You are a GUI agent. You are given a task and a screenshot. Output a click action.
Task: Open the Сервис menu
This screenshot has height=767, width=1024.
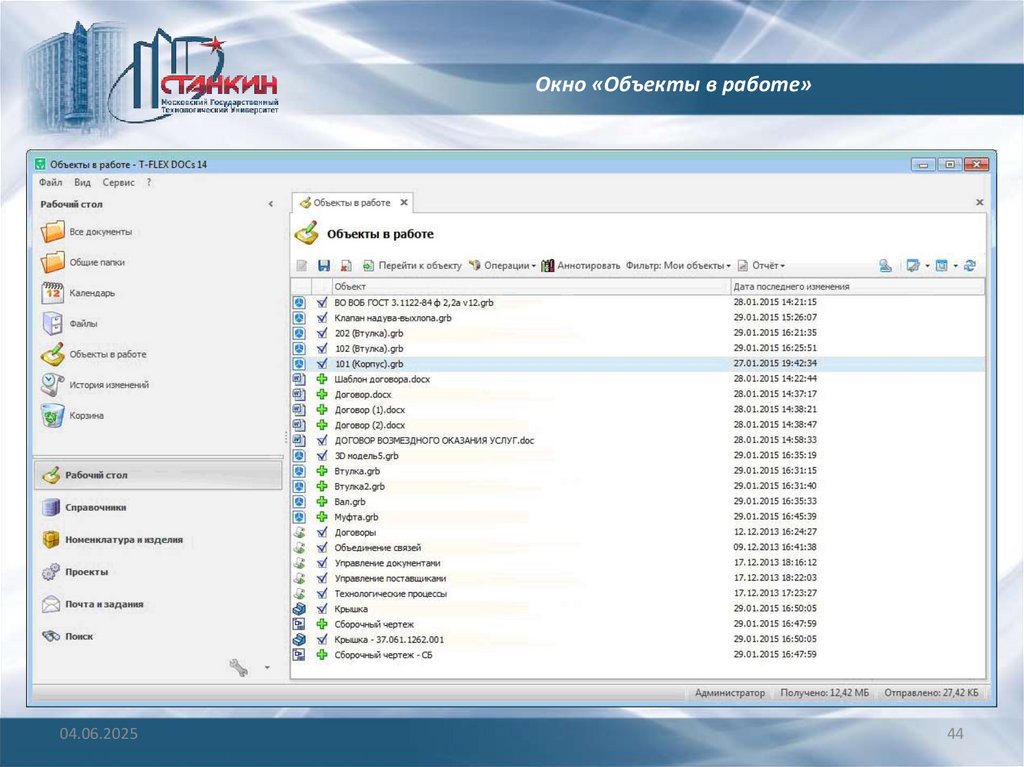click(x=118, y=183)
